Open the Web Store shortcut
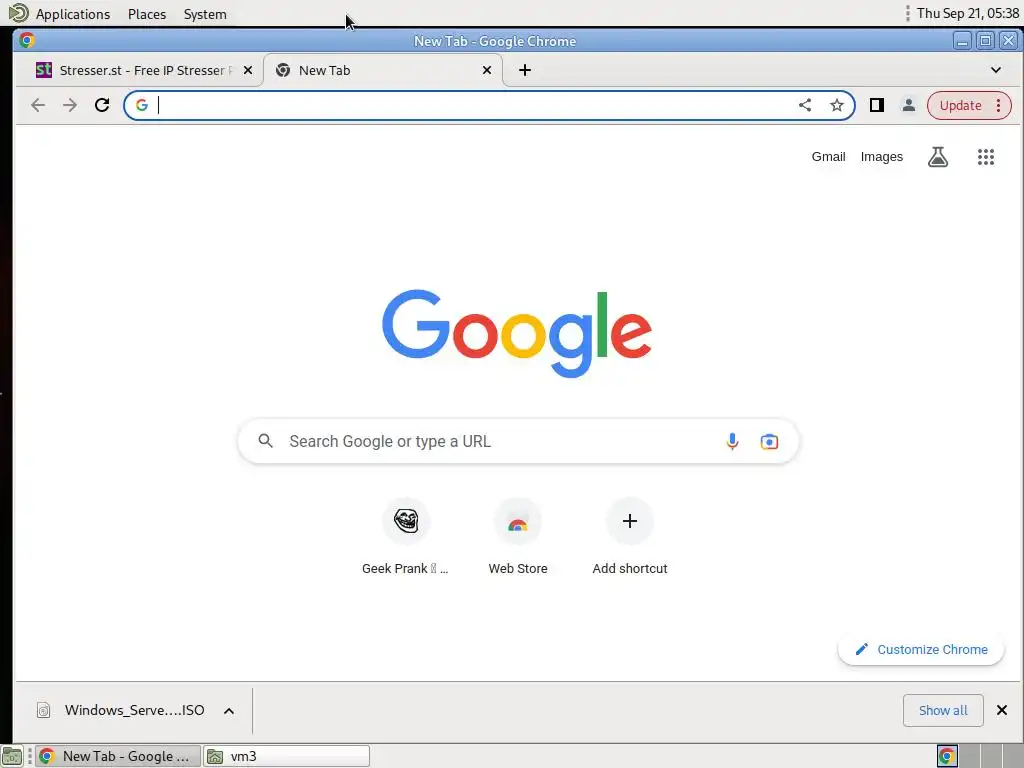This screenshot has height=768, width=1024. tap(518, 537)
